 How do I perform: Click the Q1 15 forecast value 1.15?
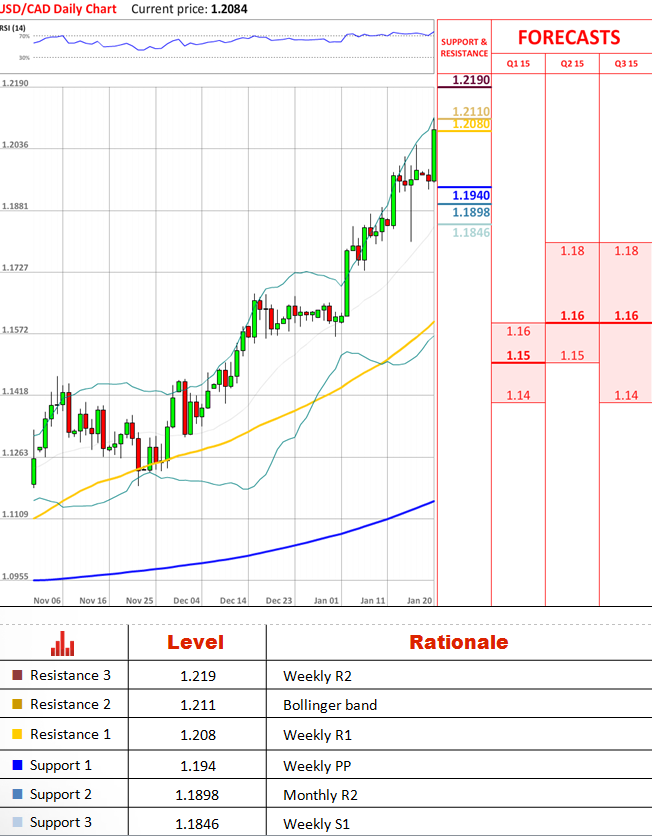pos(518,355)
